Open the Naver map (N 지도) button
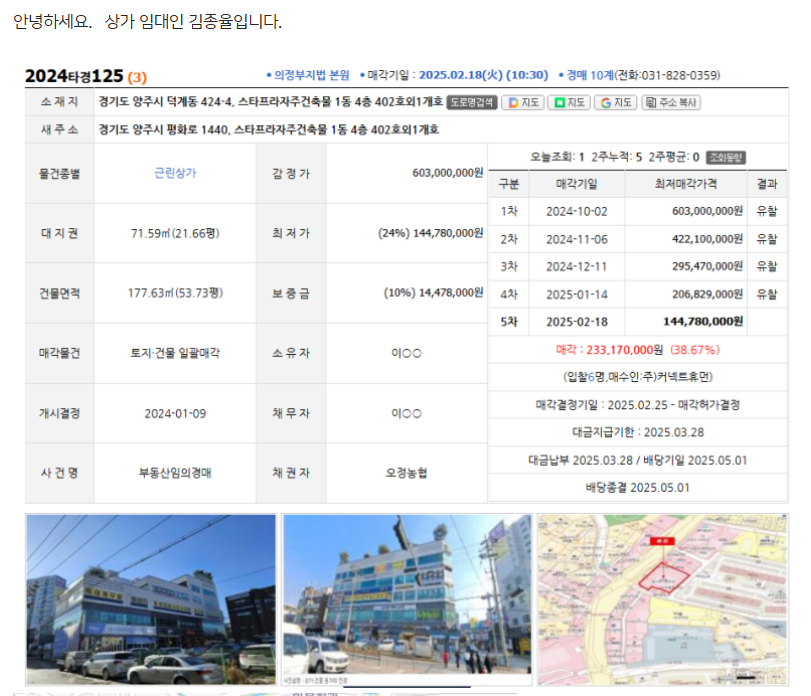The height and width of the screenshot is (696, 811). 569,102
